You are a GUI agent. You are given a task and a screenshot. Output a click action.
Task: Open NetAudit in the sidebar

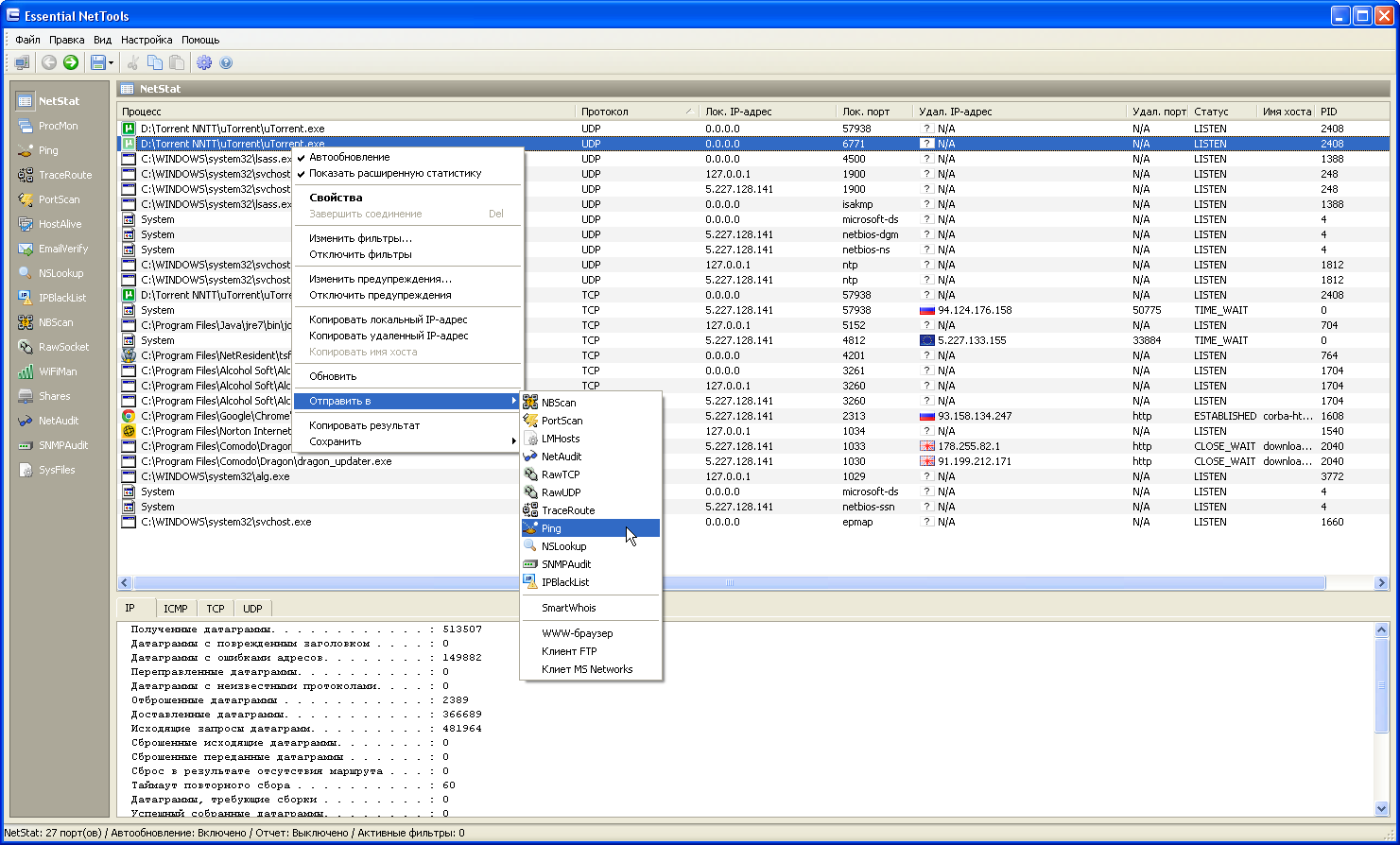tap(49, 421)
